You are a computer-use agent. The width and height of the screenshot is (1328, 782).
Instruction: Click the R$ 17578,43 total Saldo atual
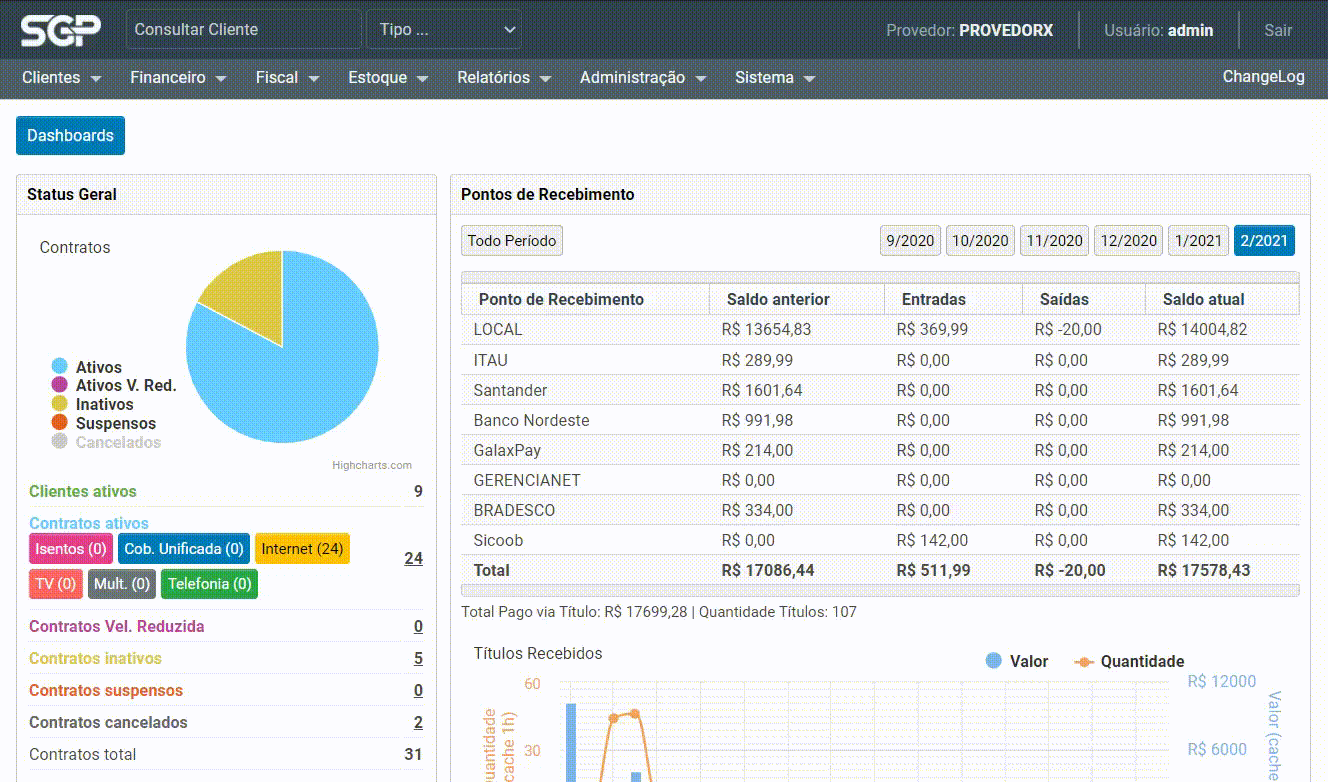coord(1203,570)
